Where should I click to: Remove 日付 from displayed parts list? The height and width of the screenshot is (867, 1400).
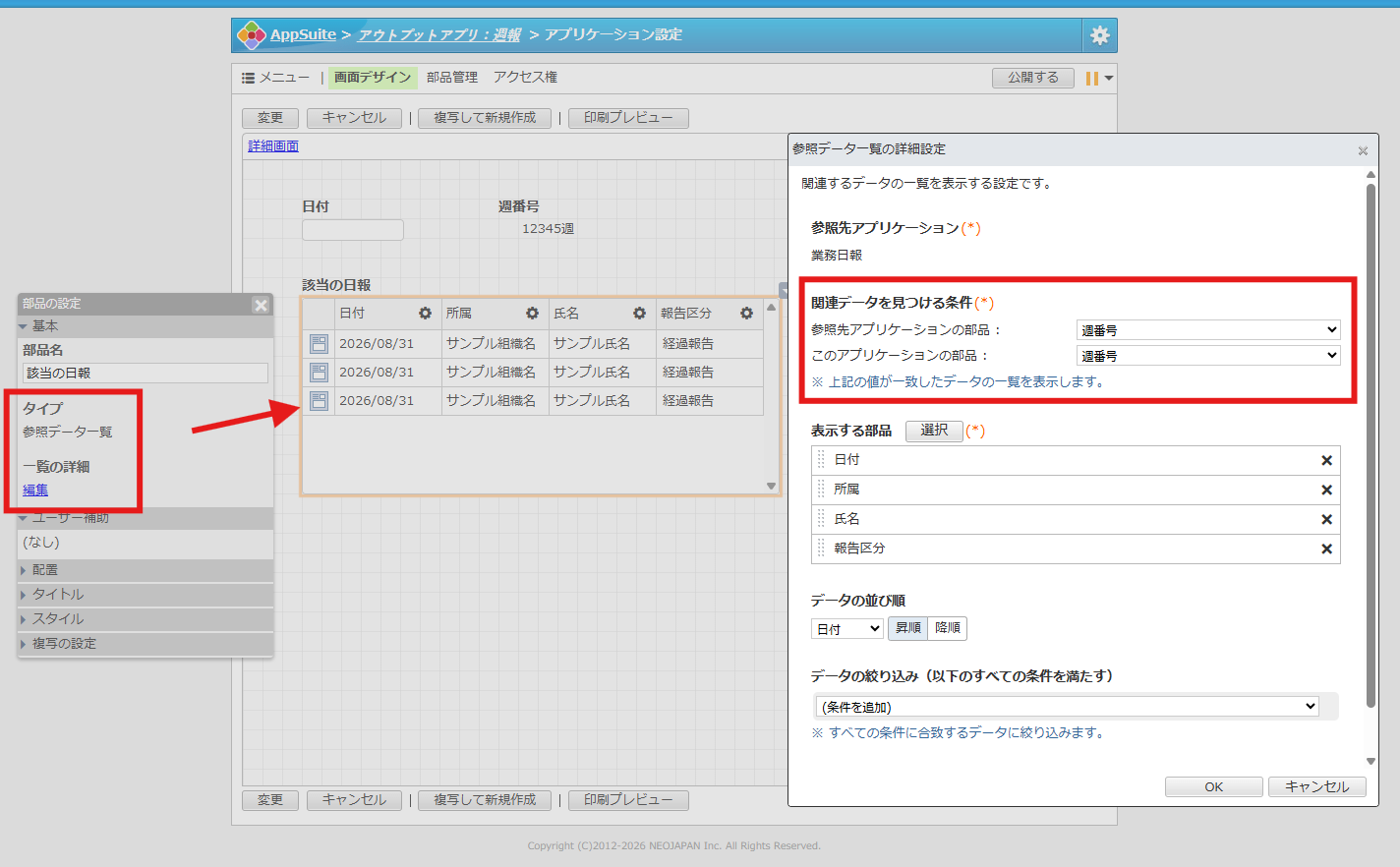(1326, 460)
